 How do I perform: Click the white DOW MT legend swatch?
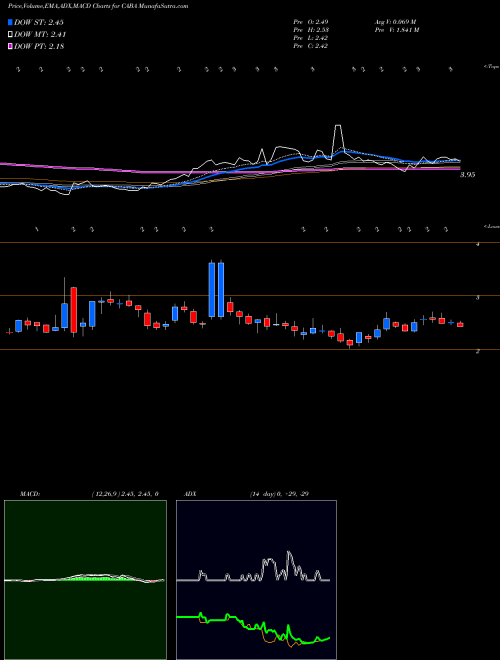click(x=10, y=35)
